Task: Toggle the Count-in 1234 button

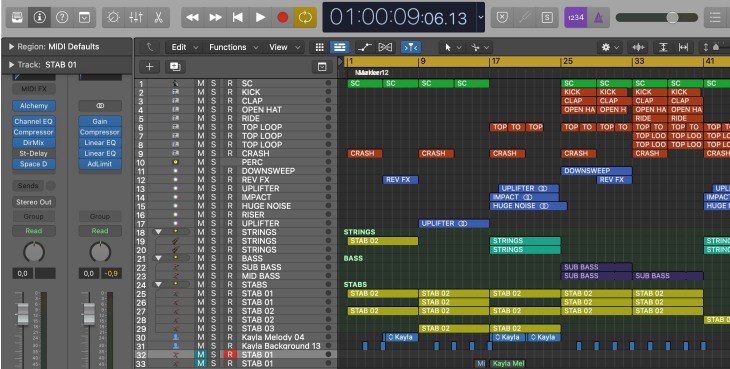Action: (x=575, y=18)
